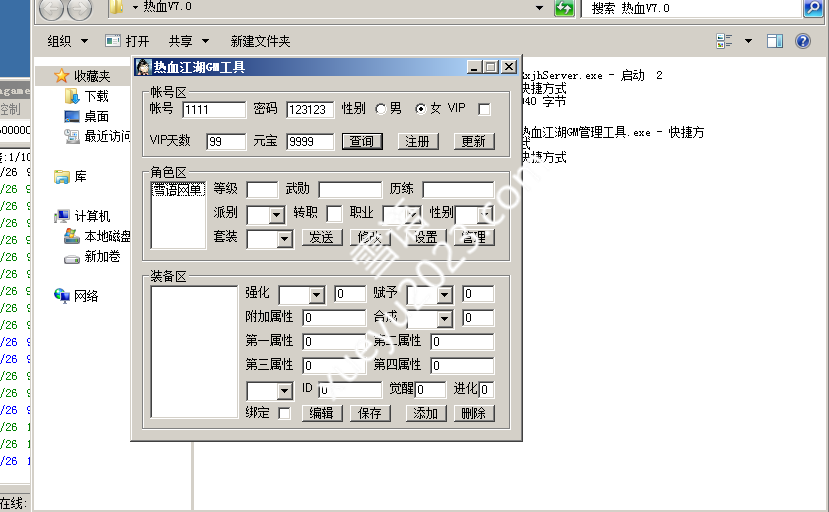Screen dimensions: 829x512
Task: Select 雪语网单 in the character list
Action: [178, 189]
